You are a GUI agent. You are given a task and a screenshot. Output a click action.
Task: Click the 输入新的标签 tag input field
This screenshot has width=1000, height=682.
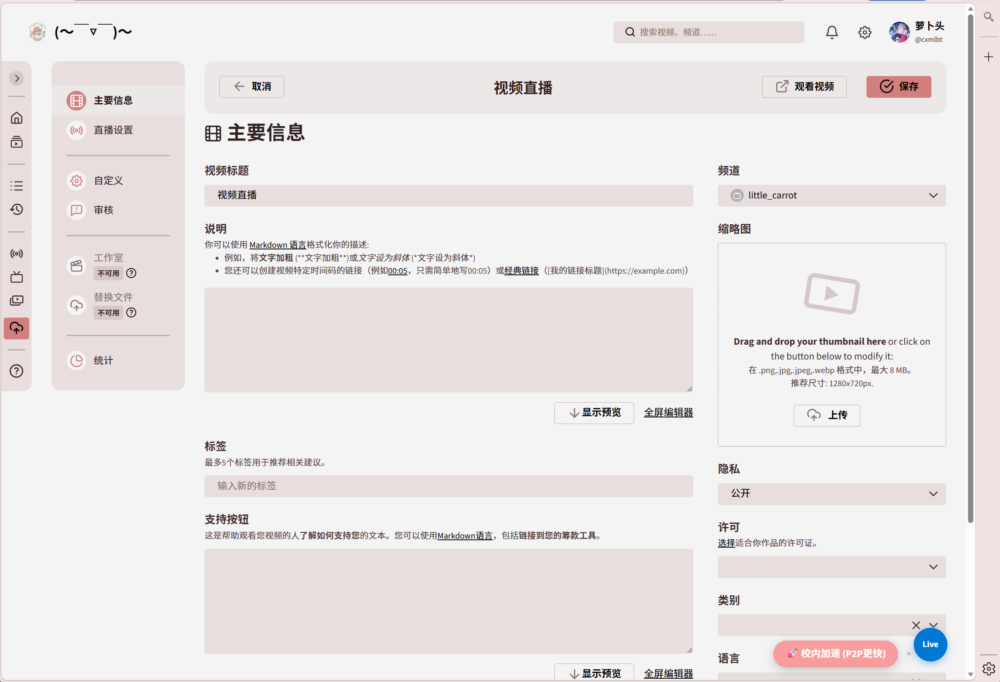[448, 486]
